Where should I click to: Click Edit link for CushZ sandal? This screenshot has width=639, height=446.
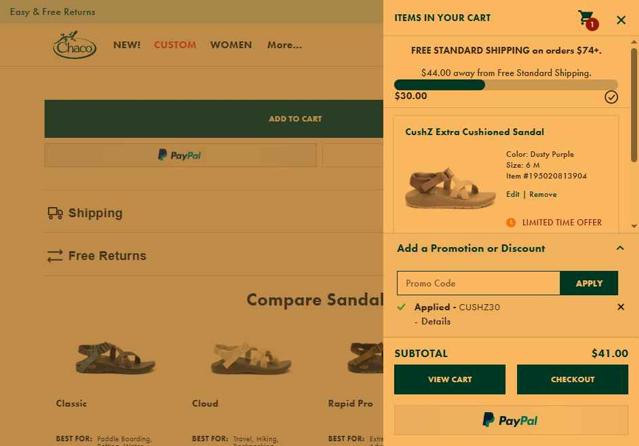click(x=512, y=194)
